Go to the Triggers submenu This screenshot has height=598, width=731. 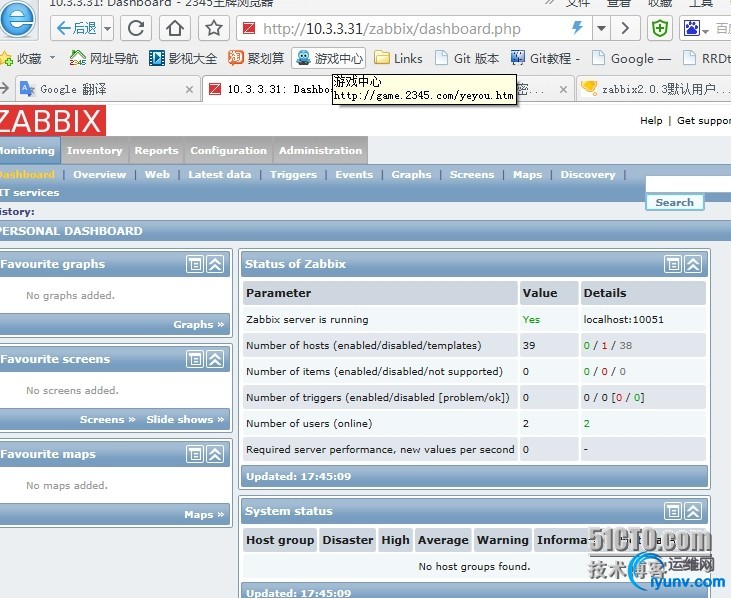pyautogui.click(x=293, y=175)
